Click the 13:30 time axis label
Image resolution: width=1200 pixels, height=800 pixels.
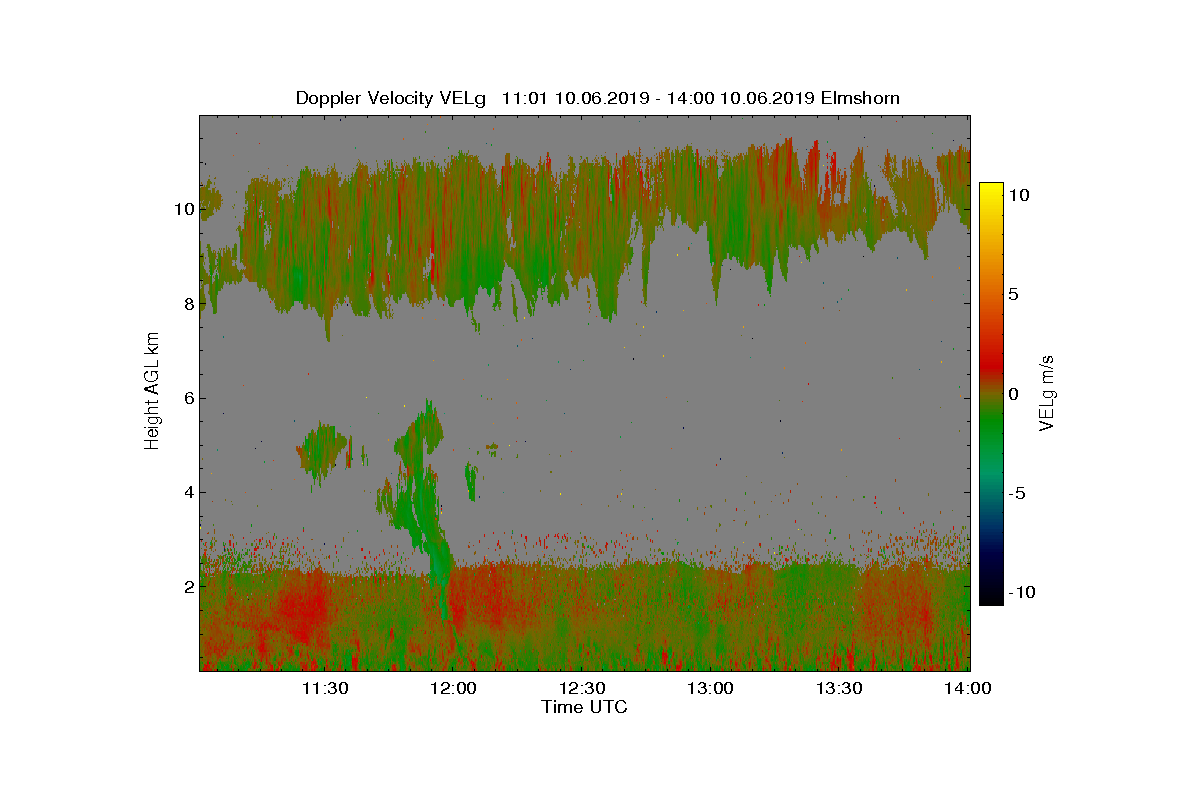[839, 688]
